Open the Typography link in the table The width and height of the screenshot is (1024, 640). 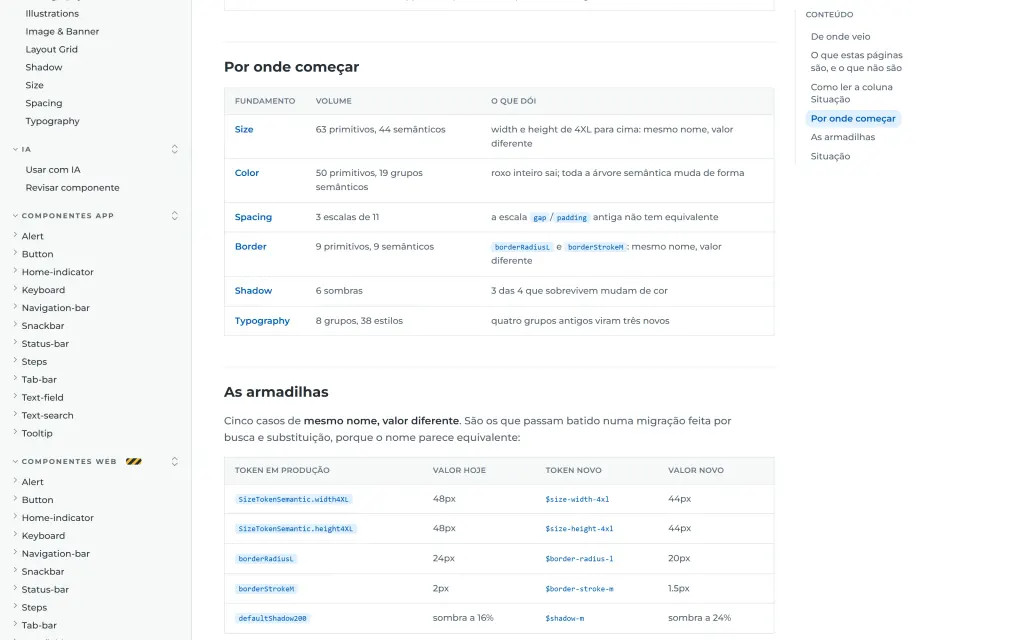[x=262, y=321]
